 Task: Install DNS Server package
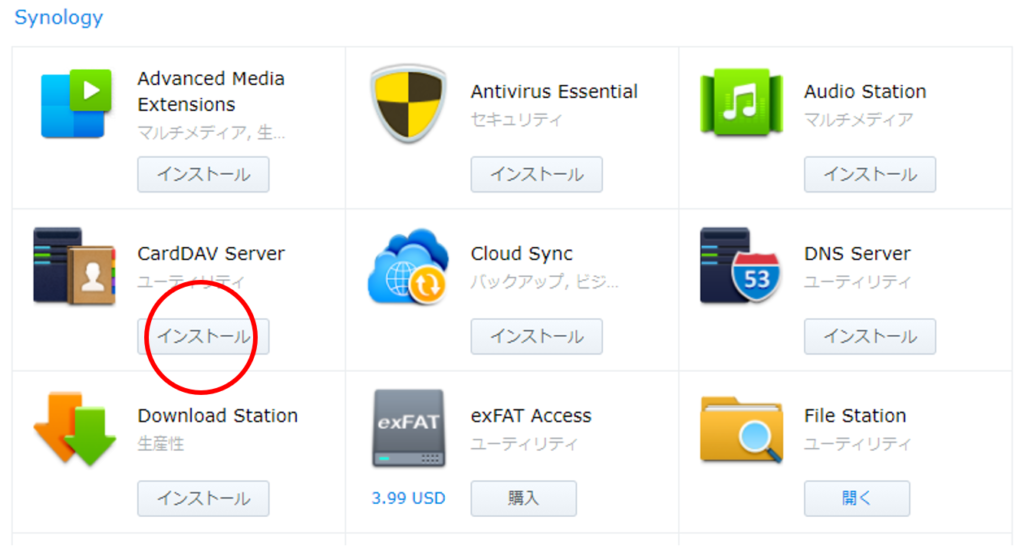coord(870,336)
